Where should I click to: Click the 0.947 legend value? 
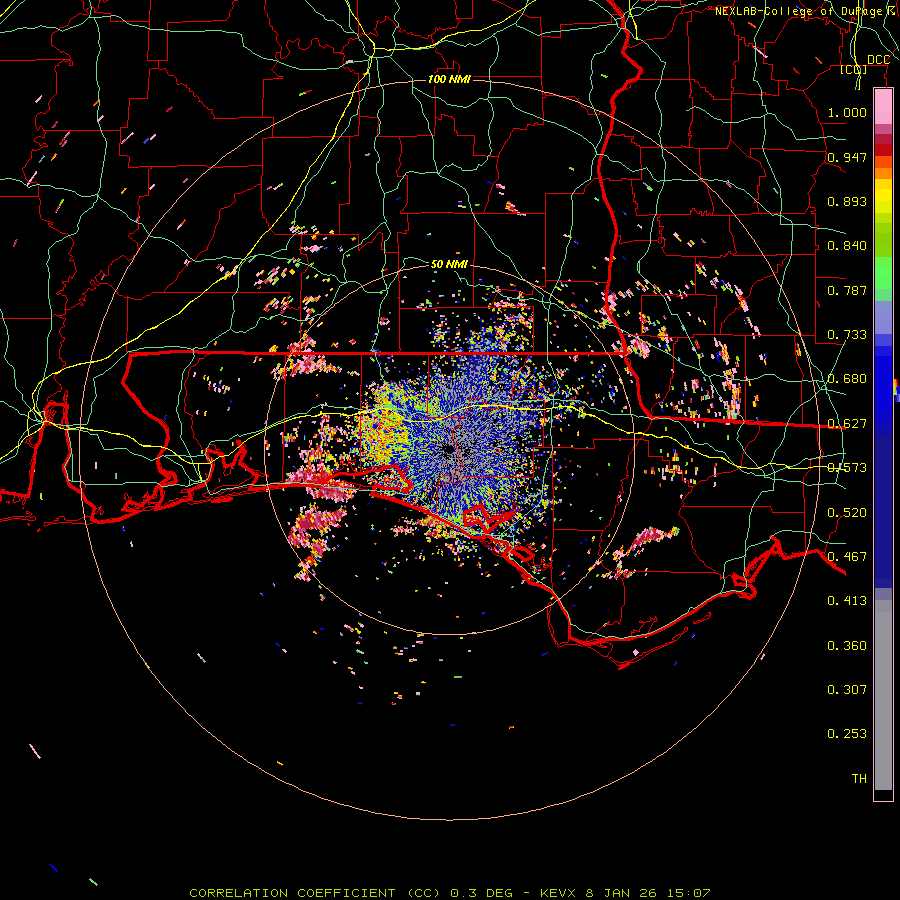847,157
